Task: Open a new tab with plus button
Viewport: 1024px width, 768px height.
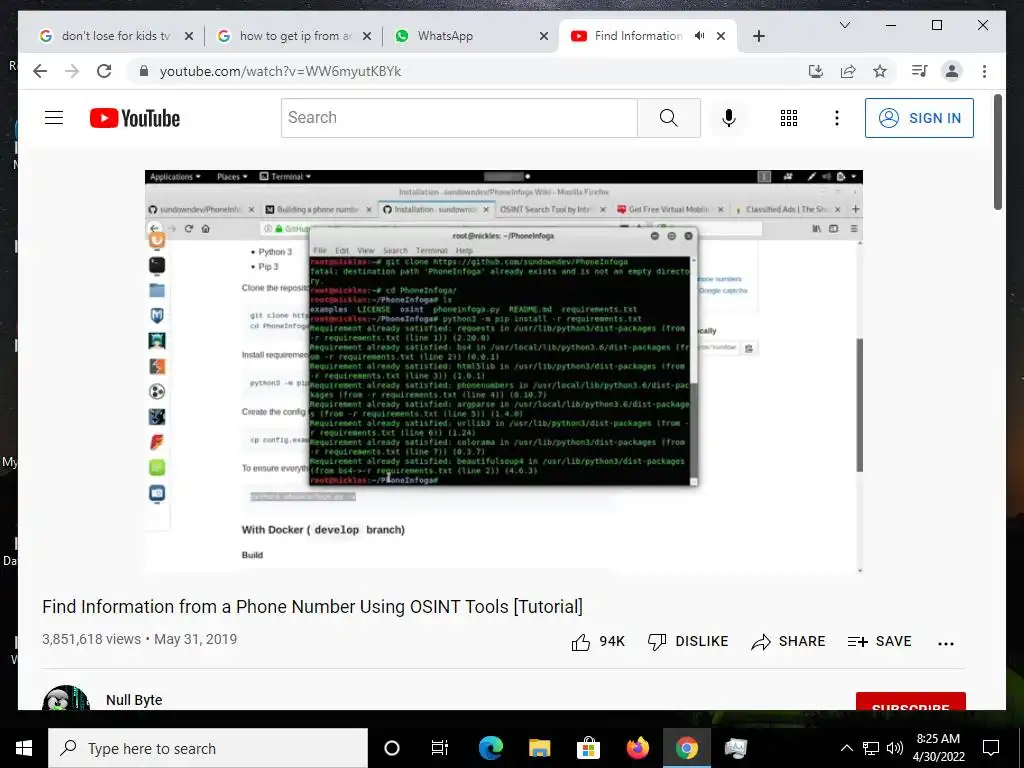Action: (759, 36)
